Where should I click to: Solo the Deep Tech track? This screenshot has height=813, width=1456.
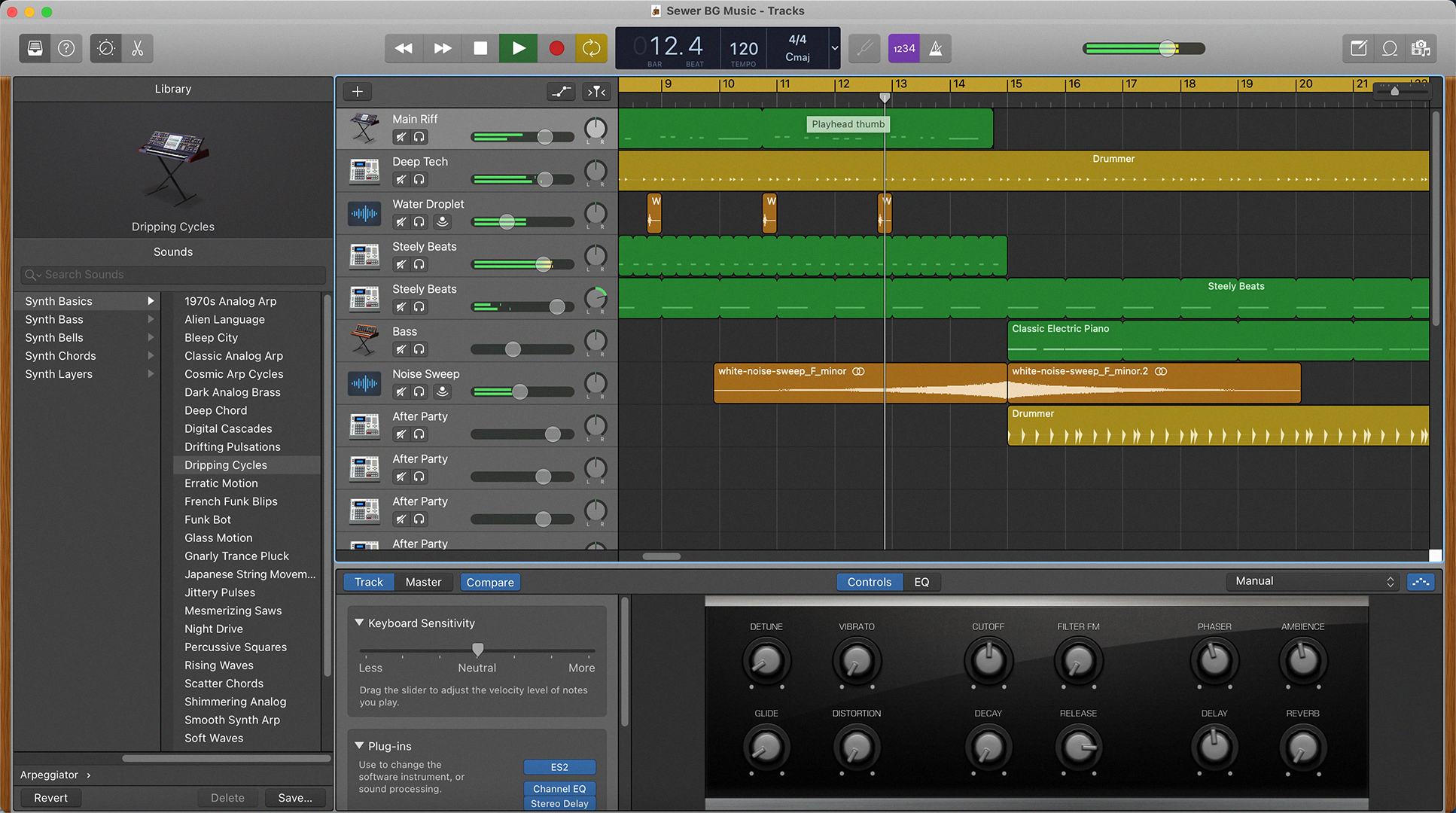coord(419,179)
